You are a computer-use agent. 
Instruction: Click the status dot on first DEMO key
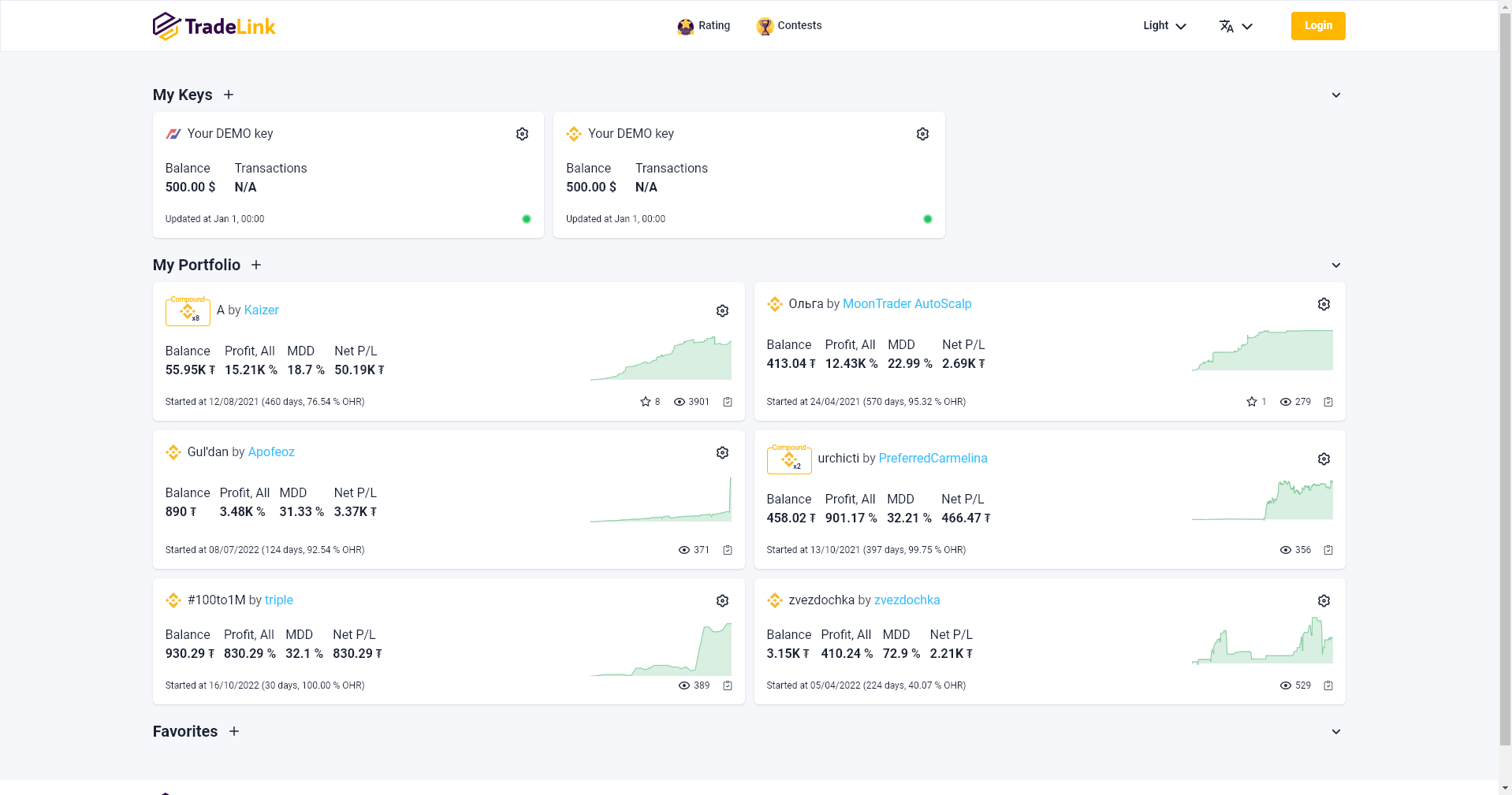click(527, 219)
